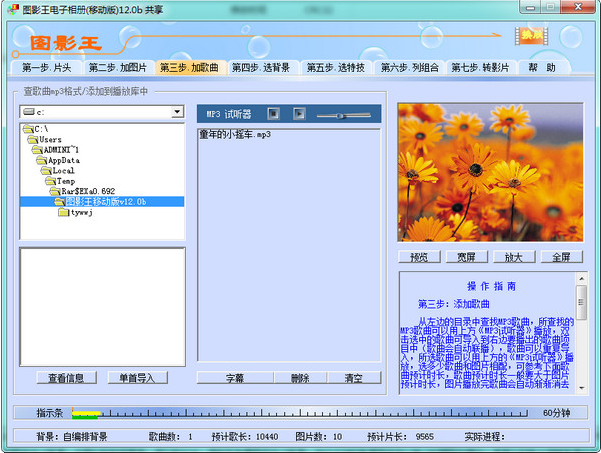Click the empty file list box

[x=102, y=307]
